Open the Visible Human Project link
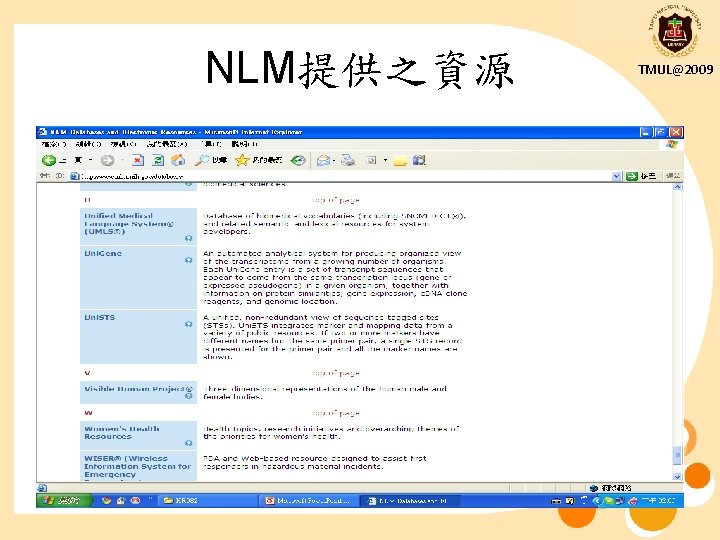720x540 pixels. click(139, 389)
